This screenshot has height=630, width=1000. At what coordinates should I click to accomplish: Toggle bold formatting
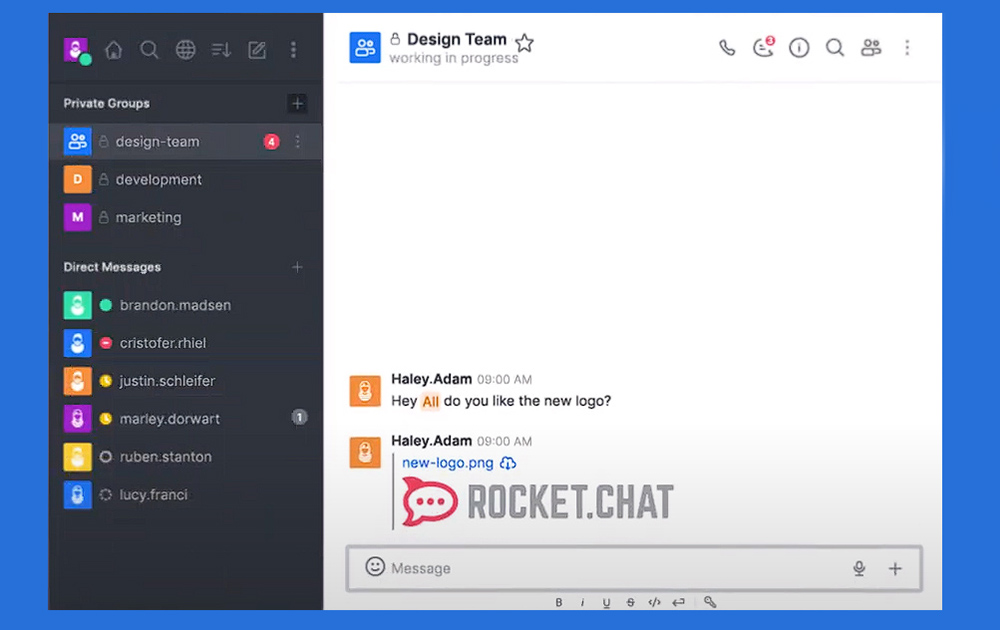tap(559, 603)
